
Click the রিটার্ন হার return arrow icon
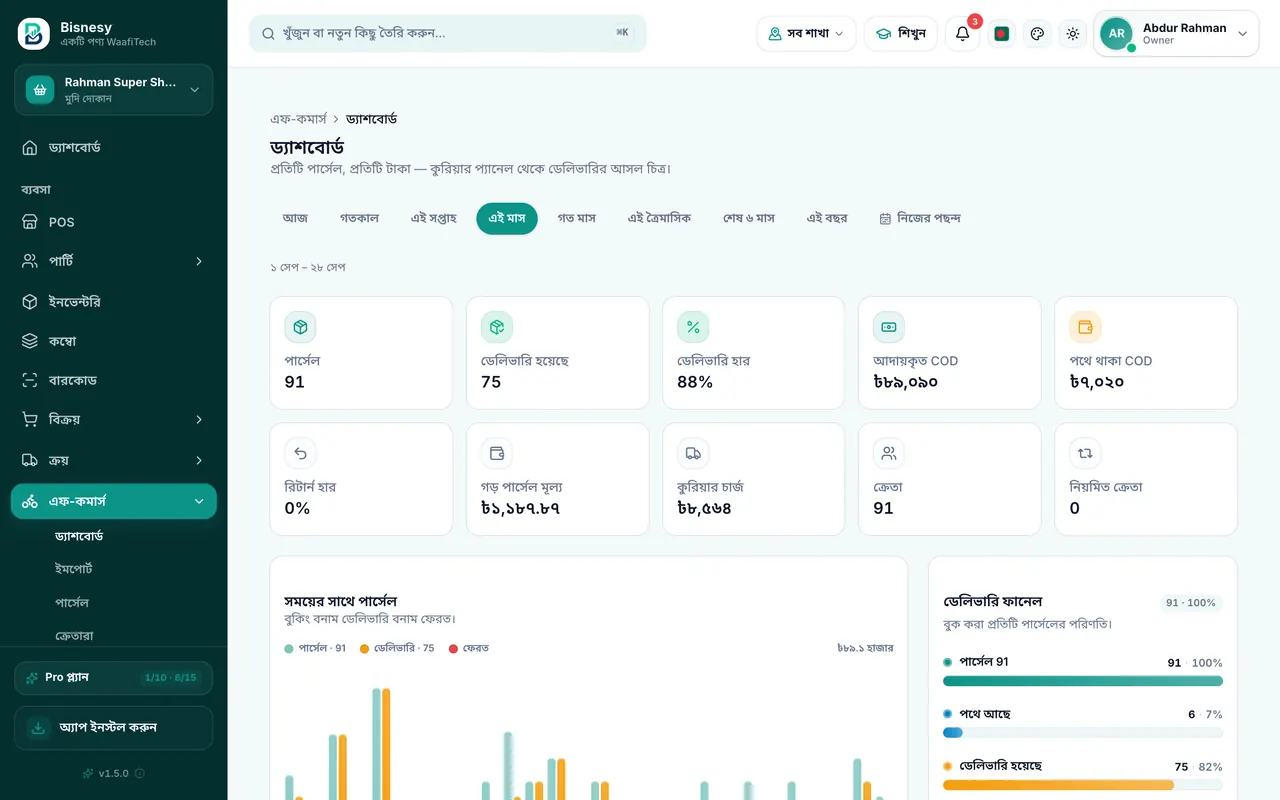[300, 453]
